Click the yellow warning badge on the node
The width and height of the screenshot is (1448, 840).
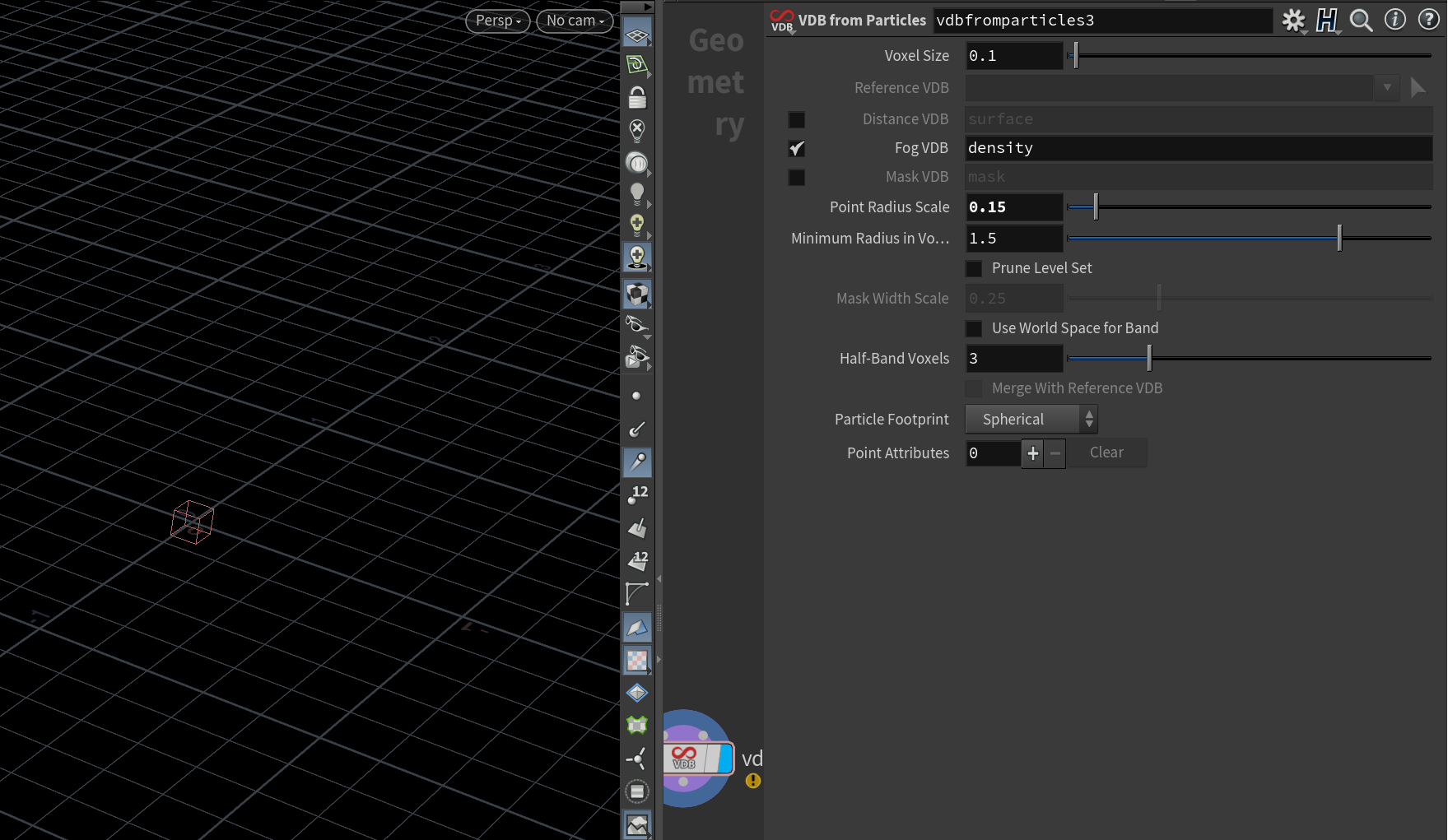click(753, 781)
